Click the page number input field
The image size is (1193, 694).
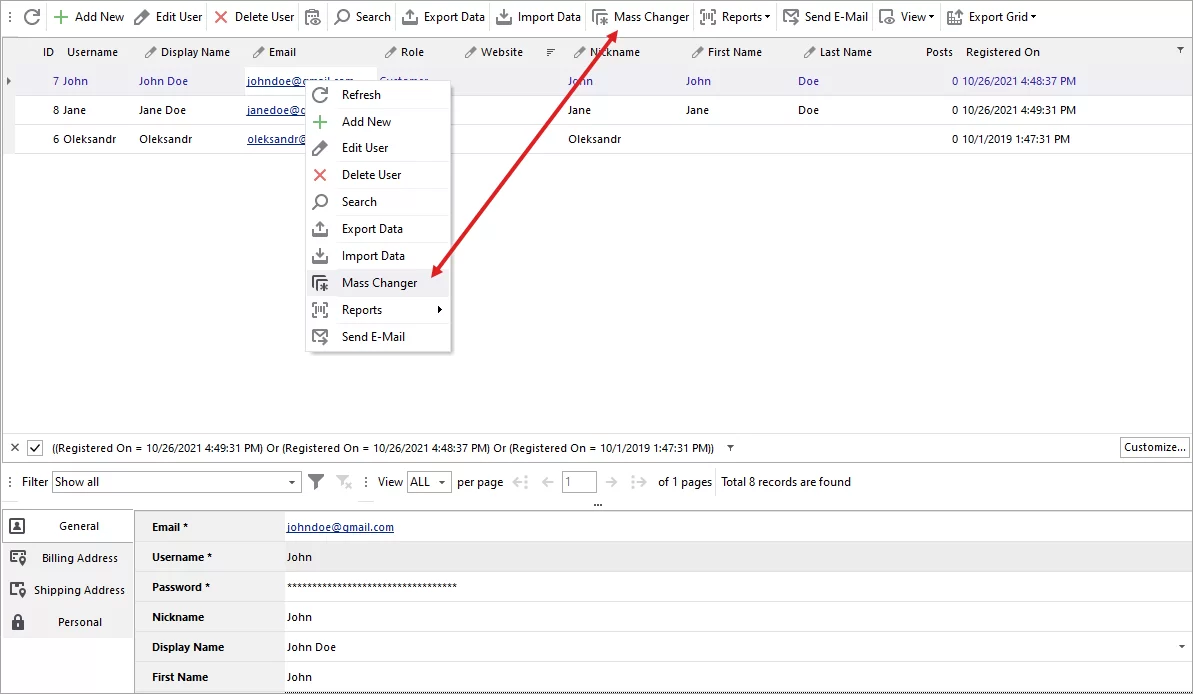579,482
